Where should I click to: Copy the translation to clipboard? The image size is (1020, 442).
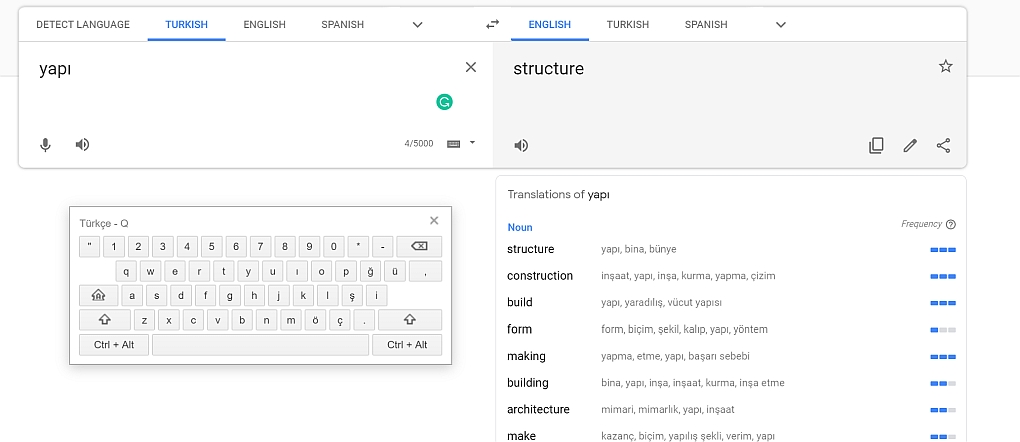(876, 146)
